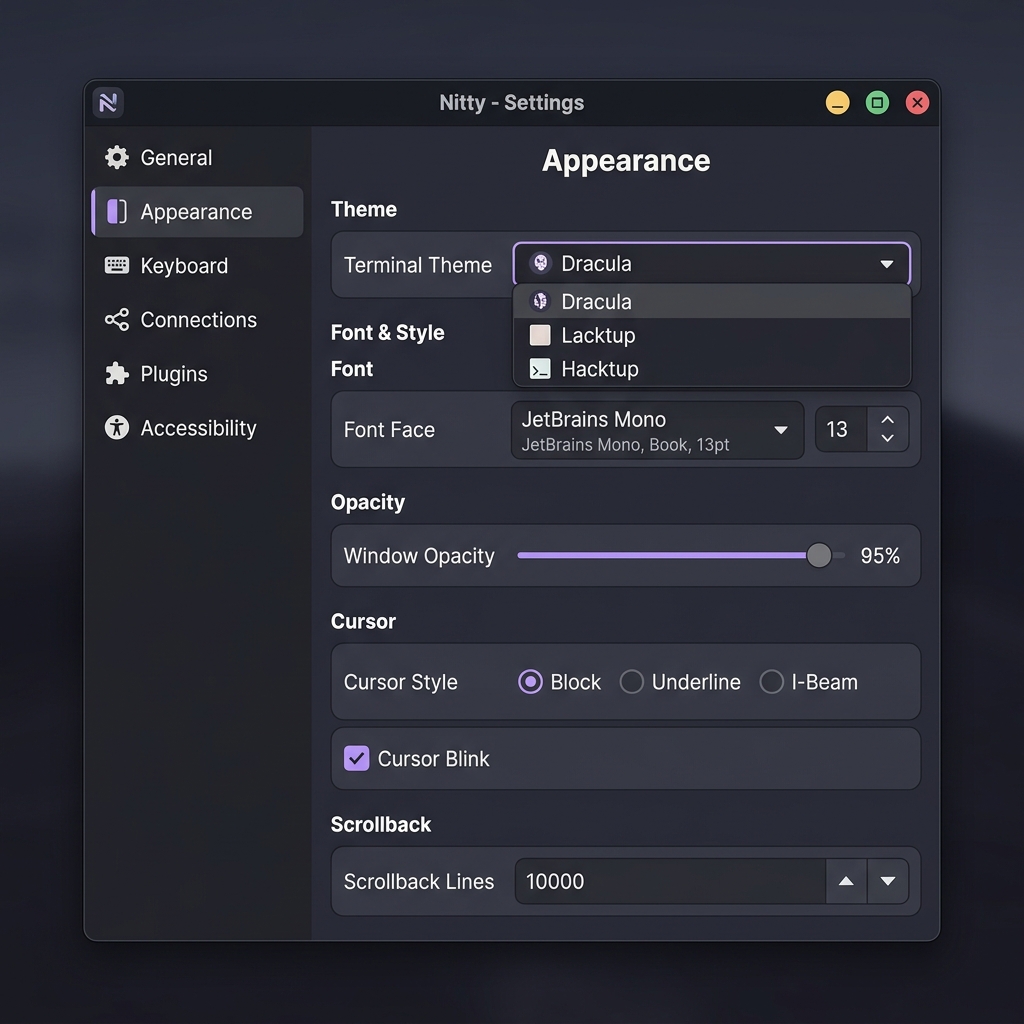
Task: Click the Scrollback Lines field showing 10000
Action: pos(670,881)
